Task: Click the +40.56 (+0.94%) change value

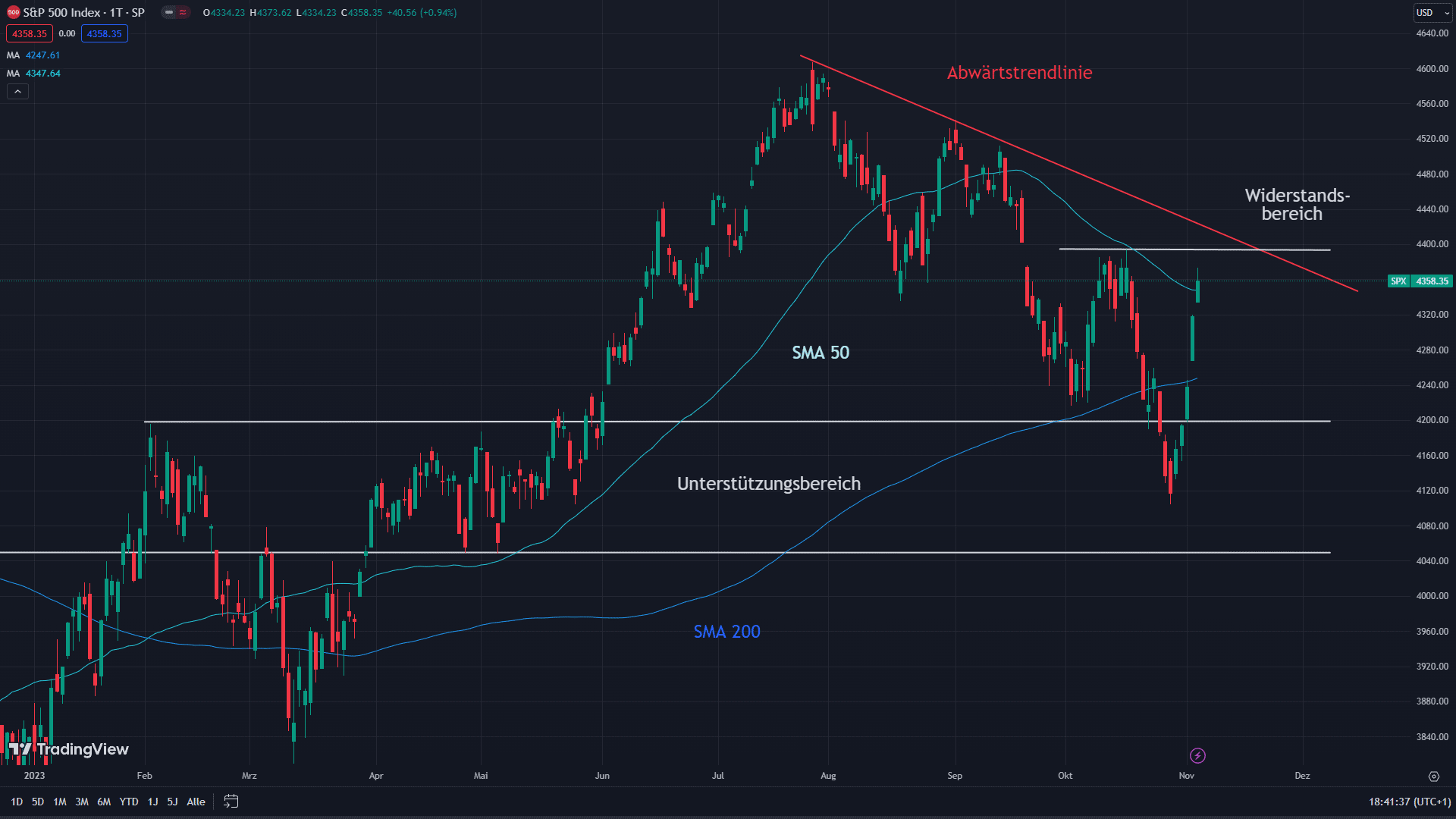Action: click(422, 13)
